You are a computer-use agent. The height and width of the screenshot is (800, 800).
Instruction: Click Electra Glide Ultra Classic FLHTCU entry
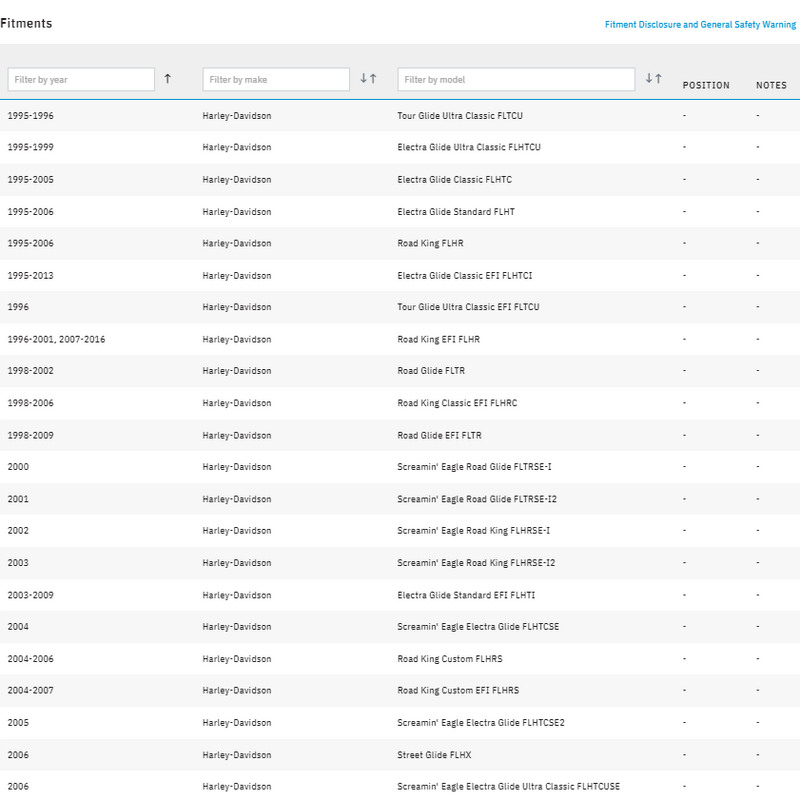coord(469,148)
